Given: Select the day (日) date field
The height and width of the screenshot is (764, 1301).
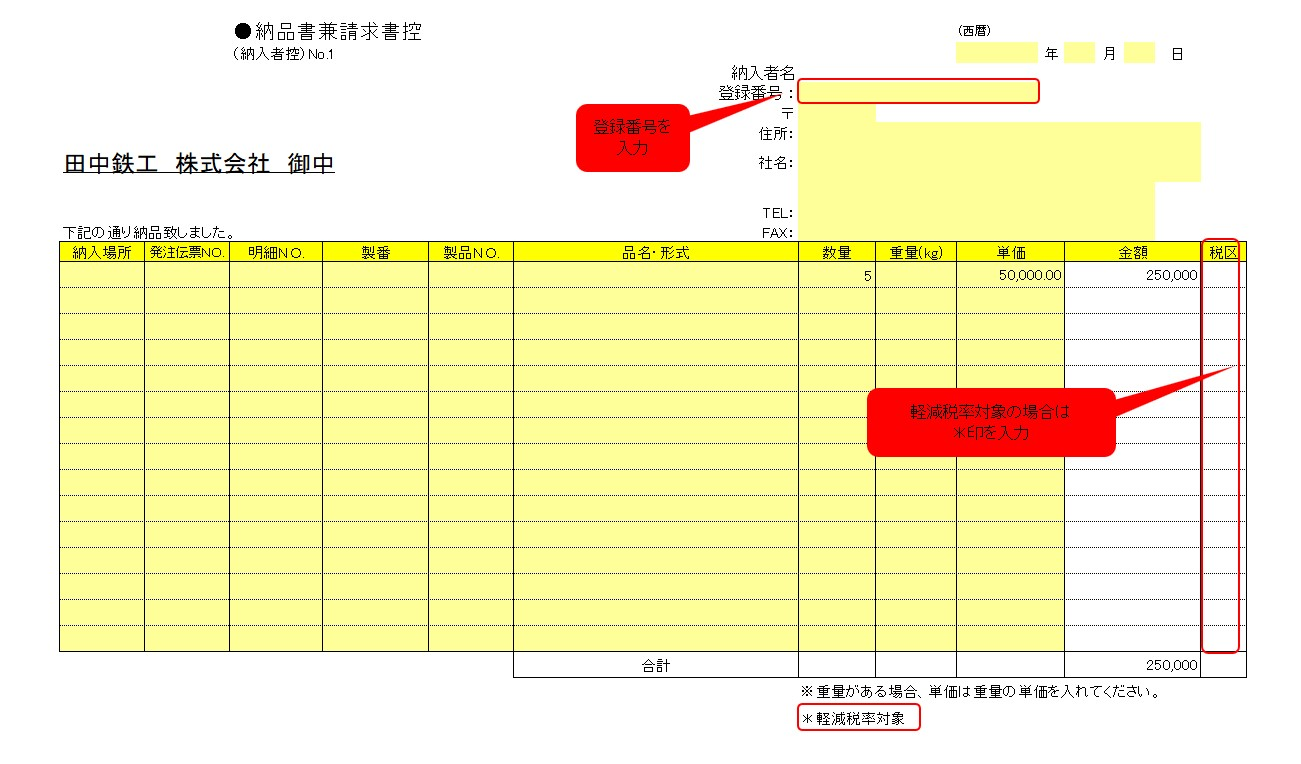Looking at the screenshot, I should 1139,54.
